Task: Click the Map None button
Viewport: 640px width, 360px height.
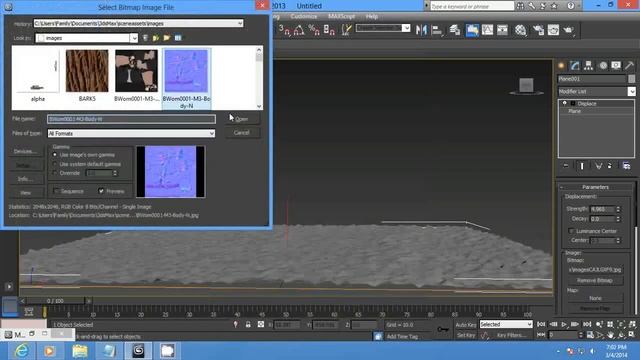Action: coord(595,298)
